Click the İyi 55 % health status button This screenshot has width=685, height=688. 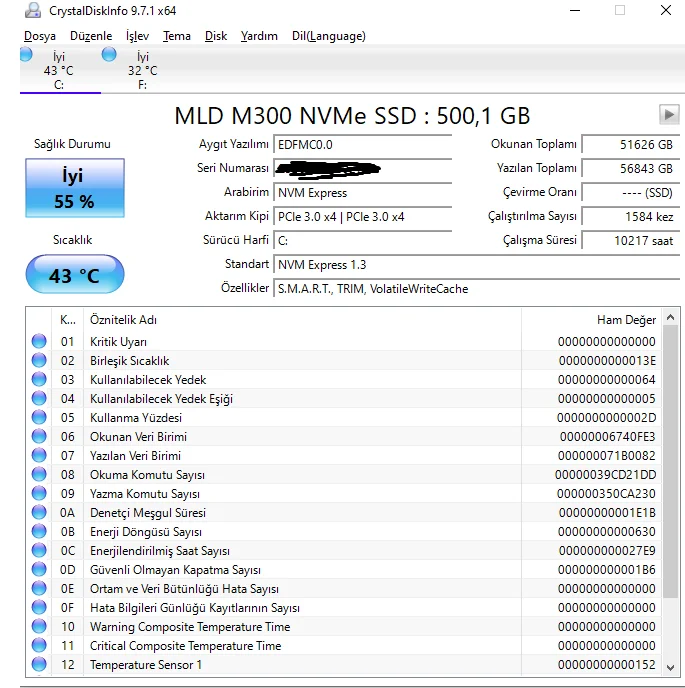tap(75, 188)
